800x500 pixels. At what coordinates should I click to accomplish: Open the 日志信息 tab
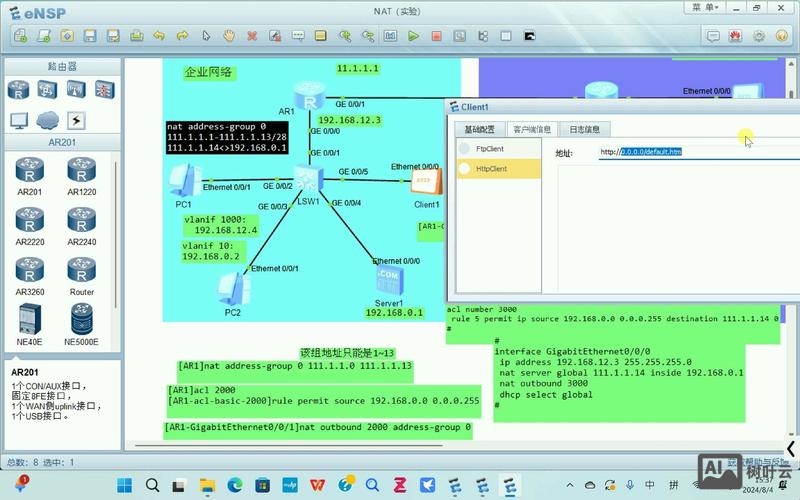pyautogui.click(x=585, y=129)
